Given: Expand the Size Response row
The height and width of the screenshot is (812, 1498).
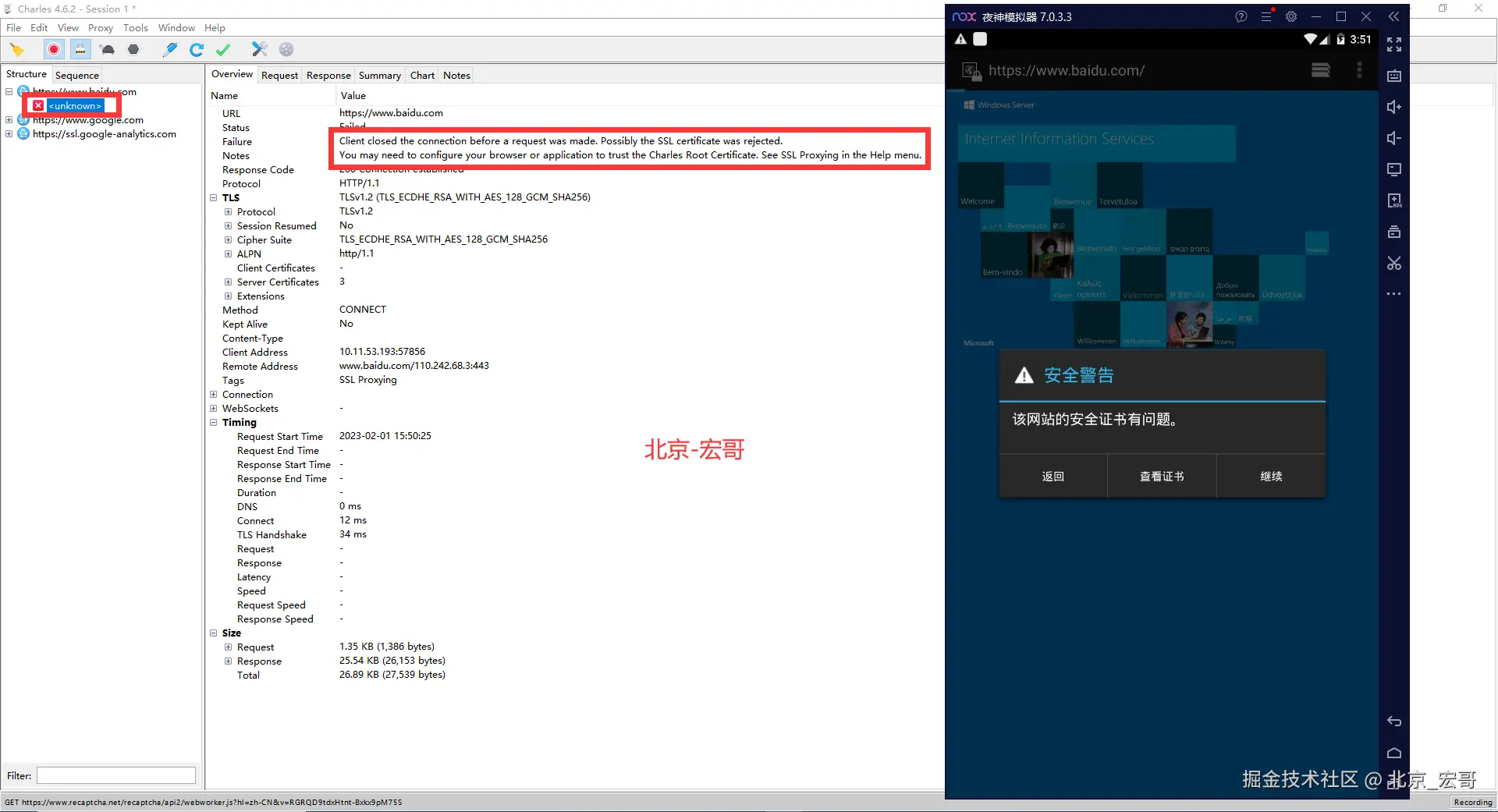Looking at the screenshot, I should (x=228, y=661).
